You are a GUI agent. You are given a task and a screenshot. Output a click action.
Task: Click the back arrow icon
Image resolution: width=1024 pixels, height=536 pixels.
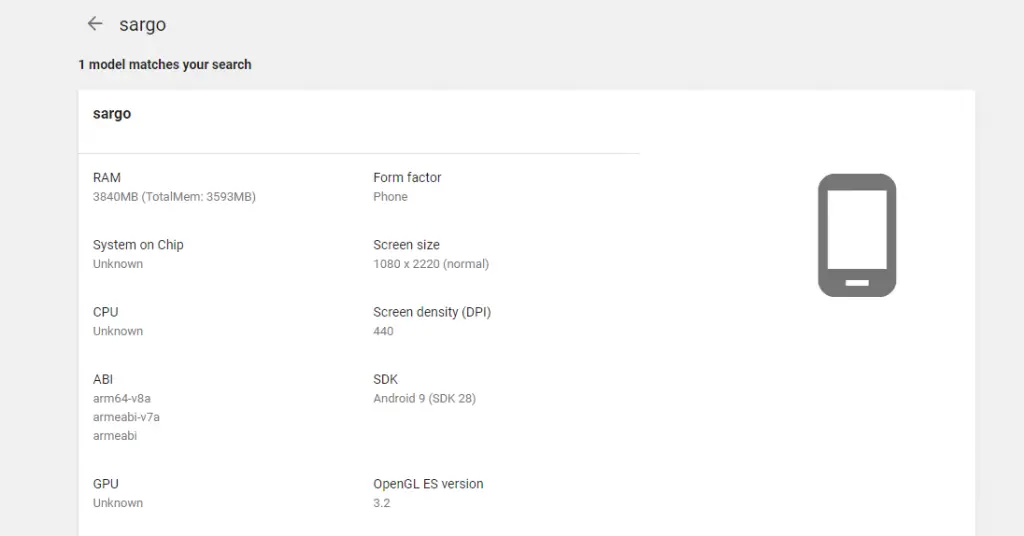click(95, 24)
